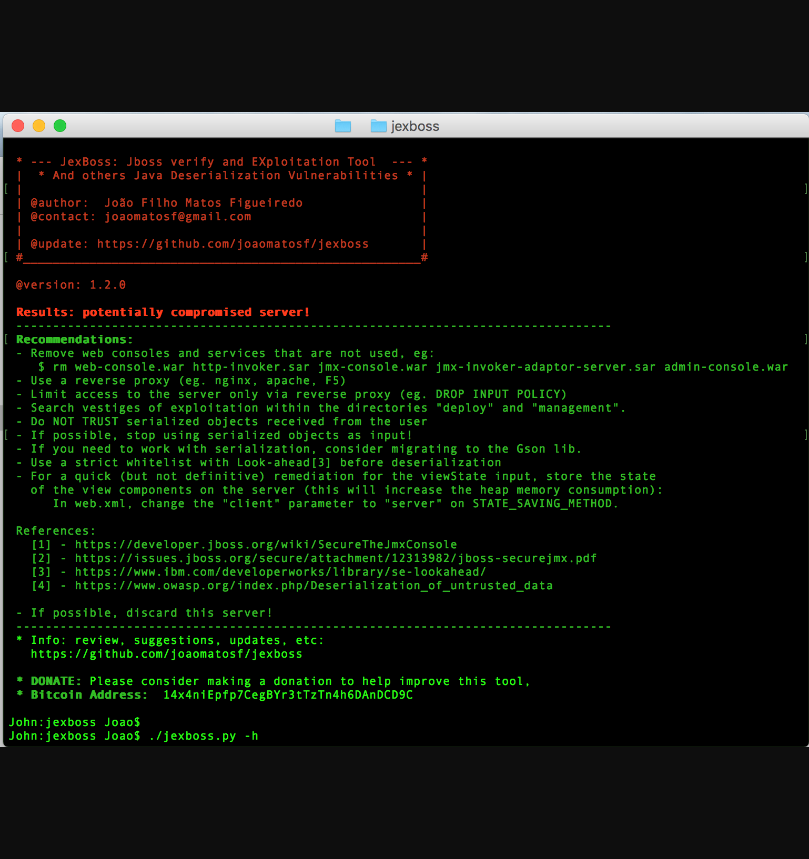Click "admin-console.war" in the rm command

click(x=726, y=367)
